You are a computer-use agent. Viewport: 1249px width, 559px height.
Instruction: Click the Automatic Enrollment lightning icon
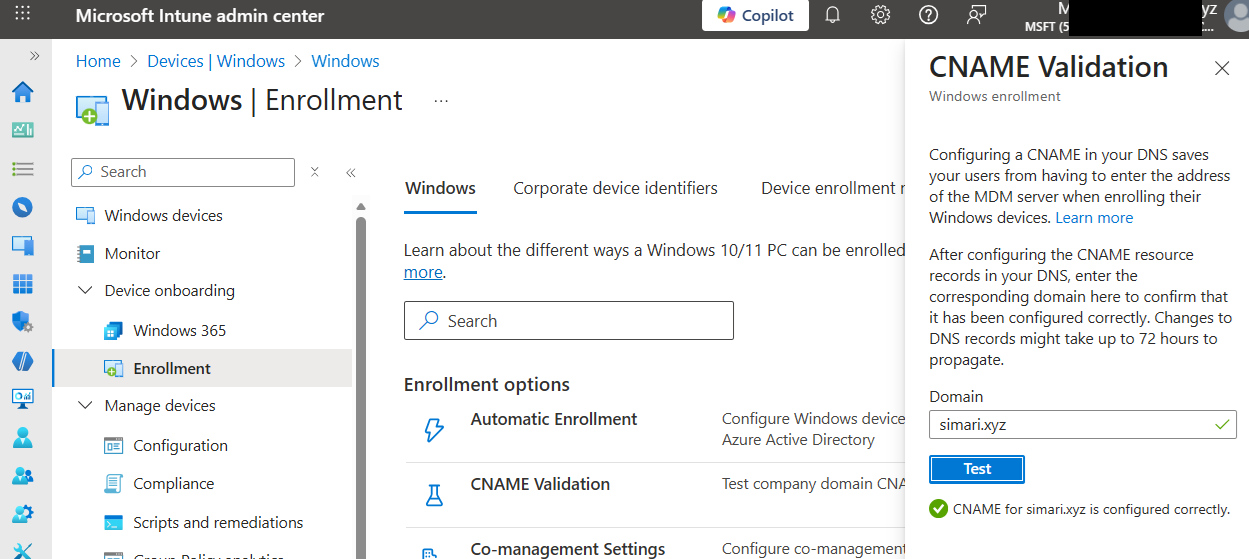[x=433, y=430]
